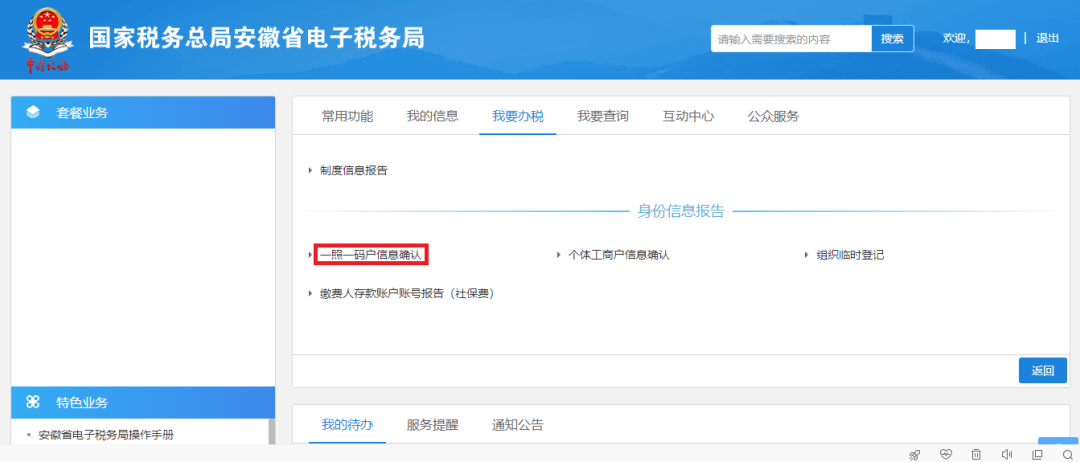Click the China Taxation emblem logo

(x=47, y=39)
